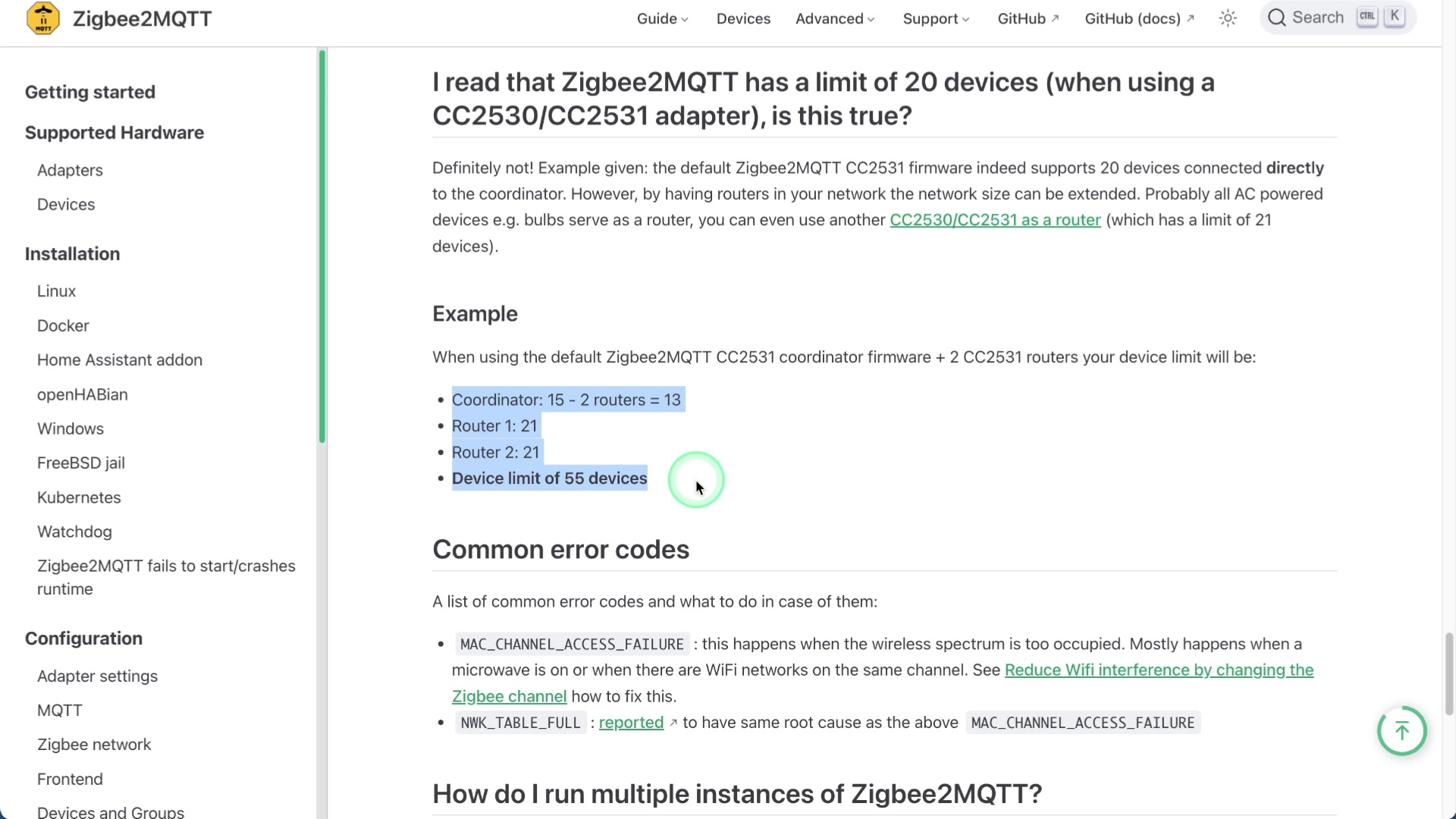Click the external-link arrow beside reported

[673, 723]
